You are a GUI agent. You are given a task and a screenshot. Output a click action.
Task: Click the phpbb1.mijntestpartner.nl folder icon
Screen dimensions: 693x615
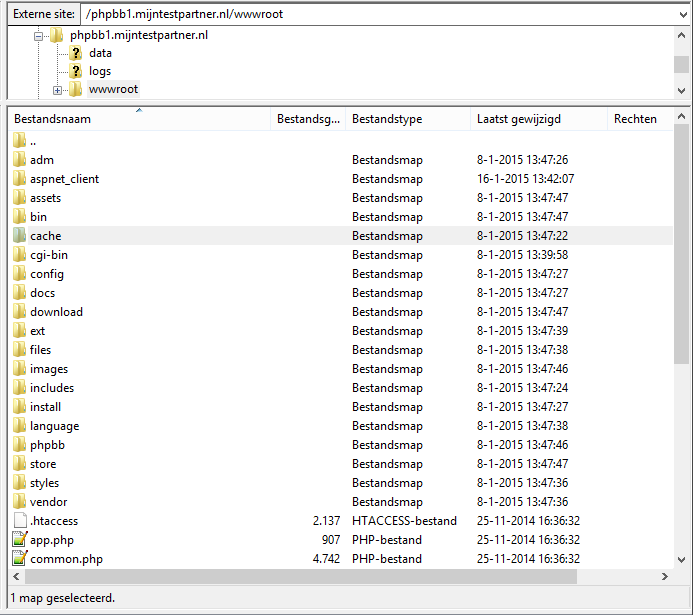(56, 35)
